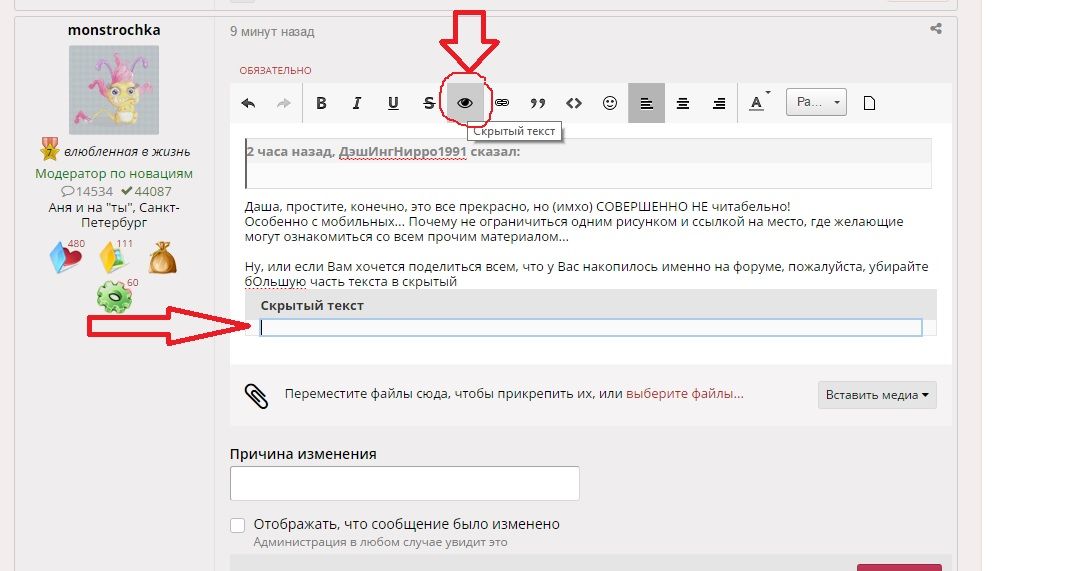Open the text color dropdown
Image resolution: width=1069 pixels, height=571 pixels.
(757, 103)
